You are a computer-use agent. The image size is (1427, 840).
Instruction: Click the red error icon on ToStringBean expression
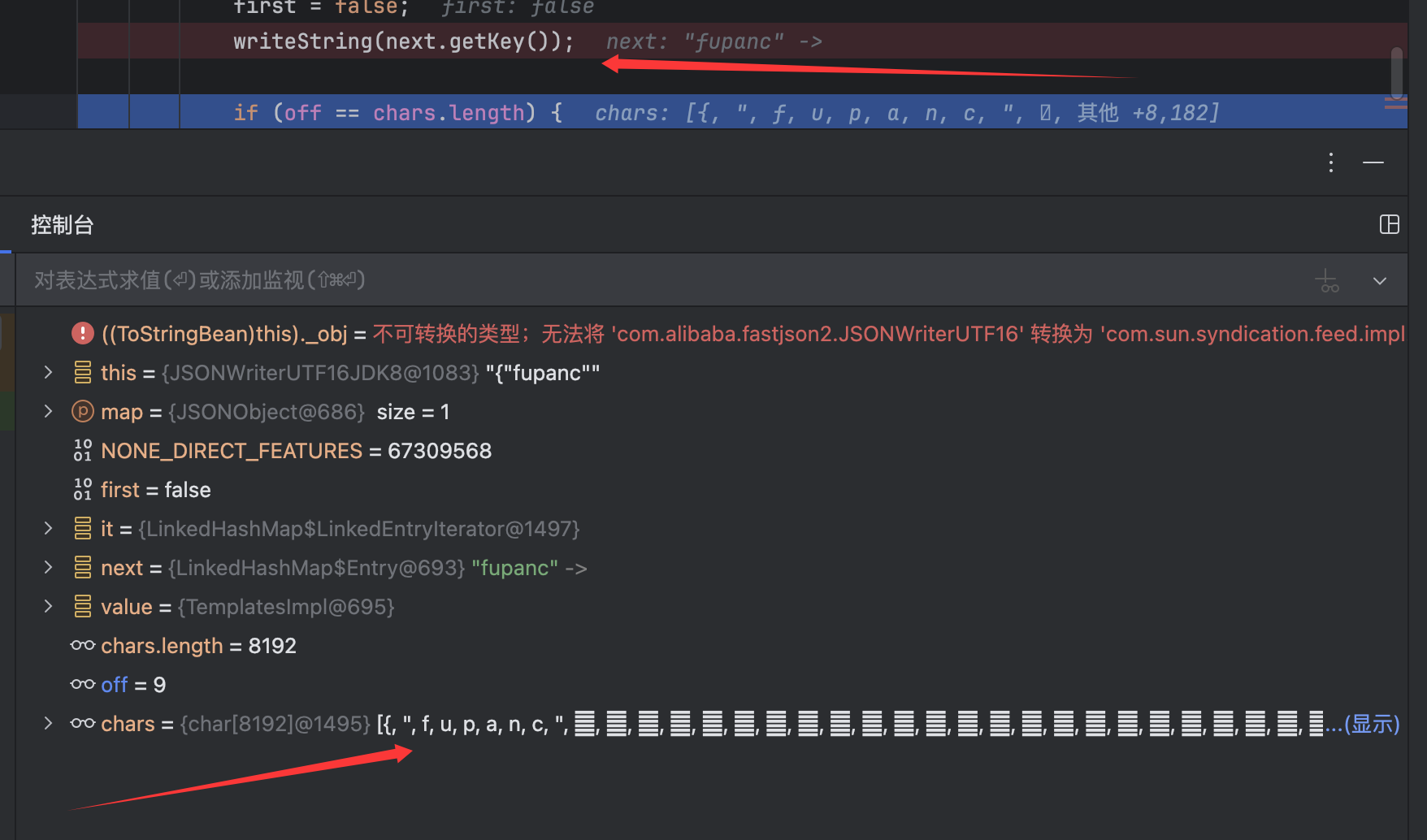pos(82,334)
